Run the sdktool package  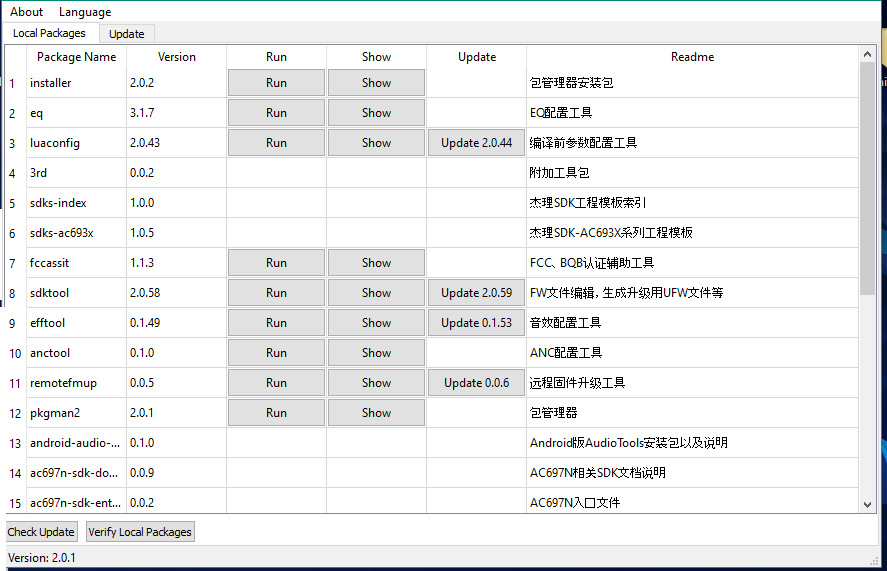pyautogui.click(x=276, y=293)
